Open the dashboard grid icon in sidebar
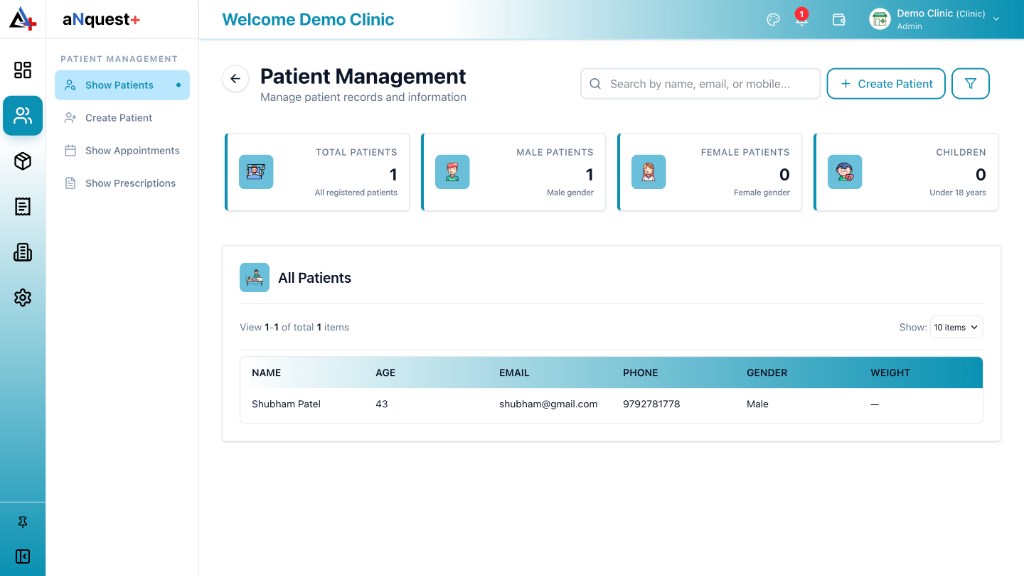 [x=23, y=70]
